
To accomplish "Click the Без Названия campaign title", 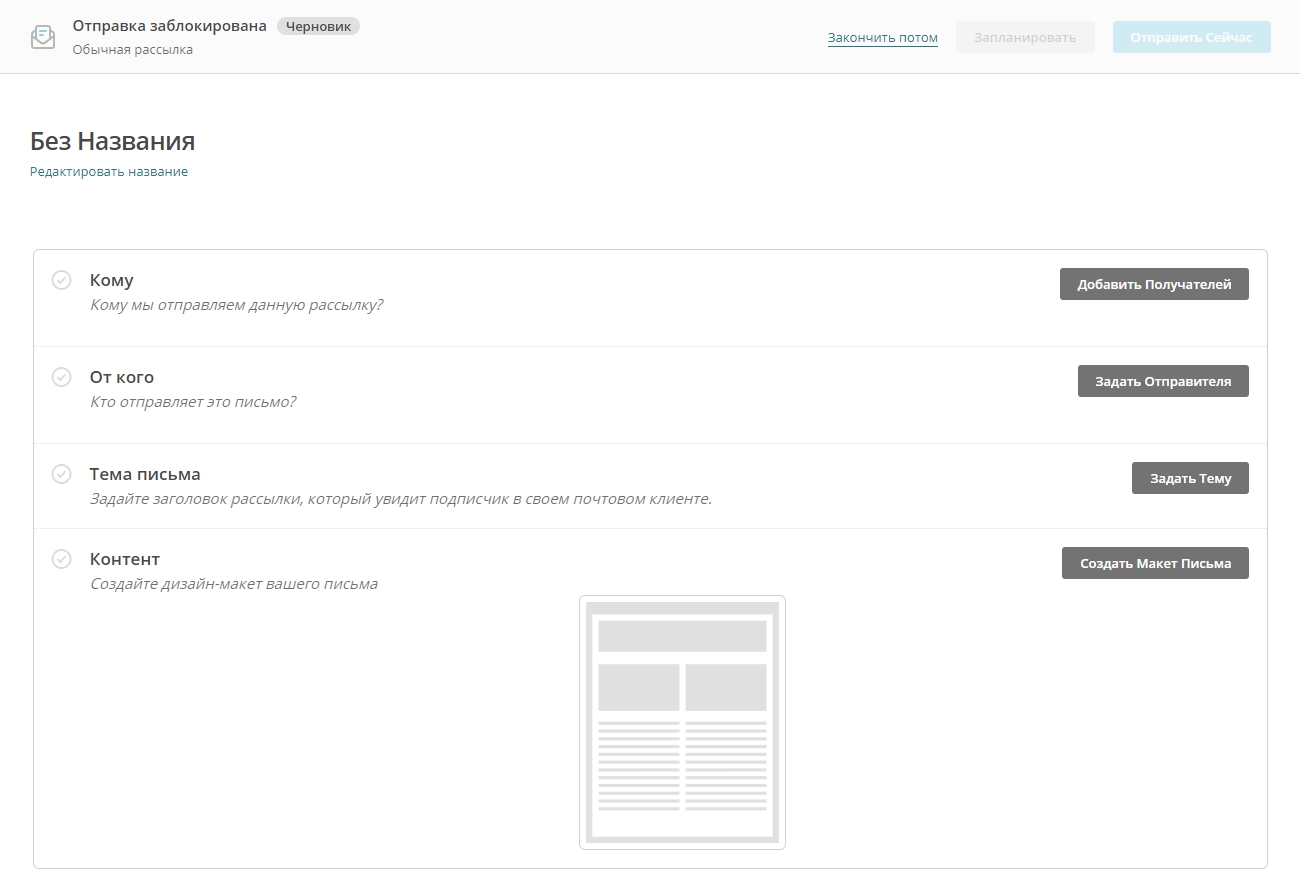I will (x=112, y=141).
